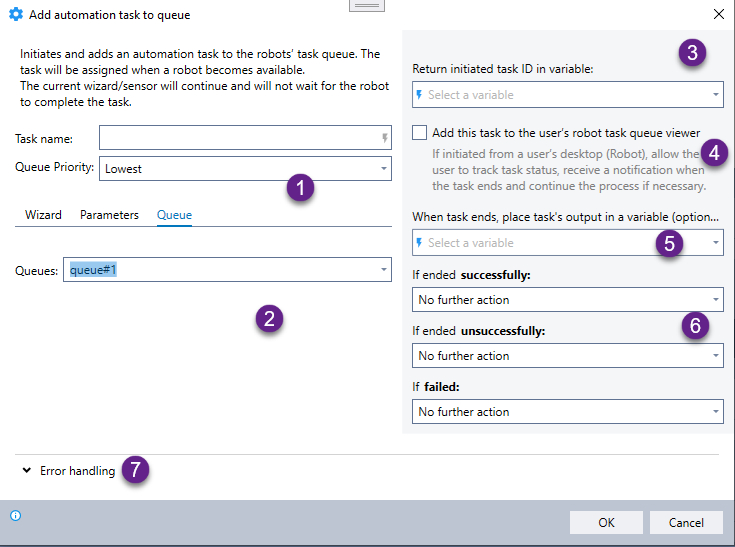Enable adding task to robot task queue viewer
This screenshot has width=735, height=547.
(x=420, y=133)
